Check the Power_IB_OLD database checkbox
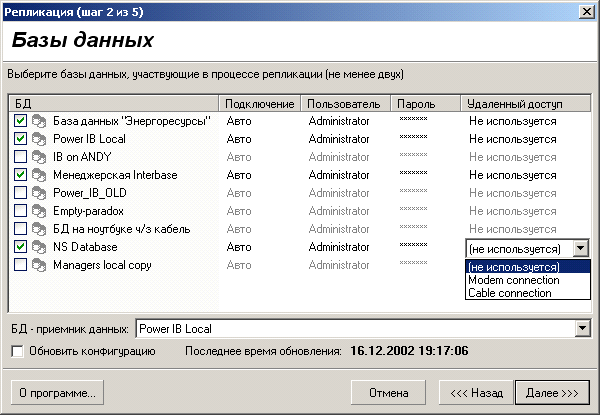Viewport: 600px width, 415px height. coord(20,192)
